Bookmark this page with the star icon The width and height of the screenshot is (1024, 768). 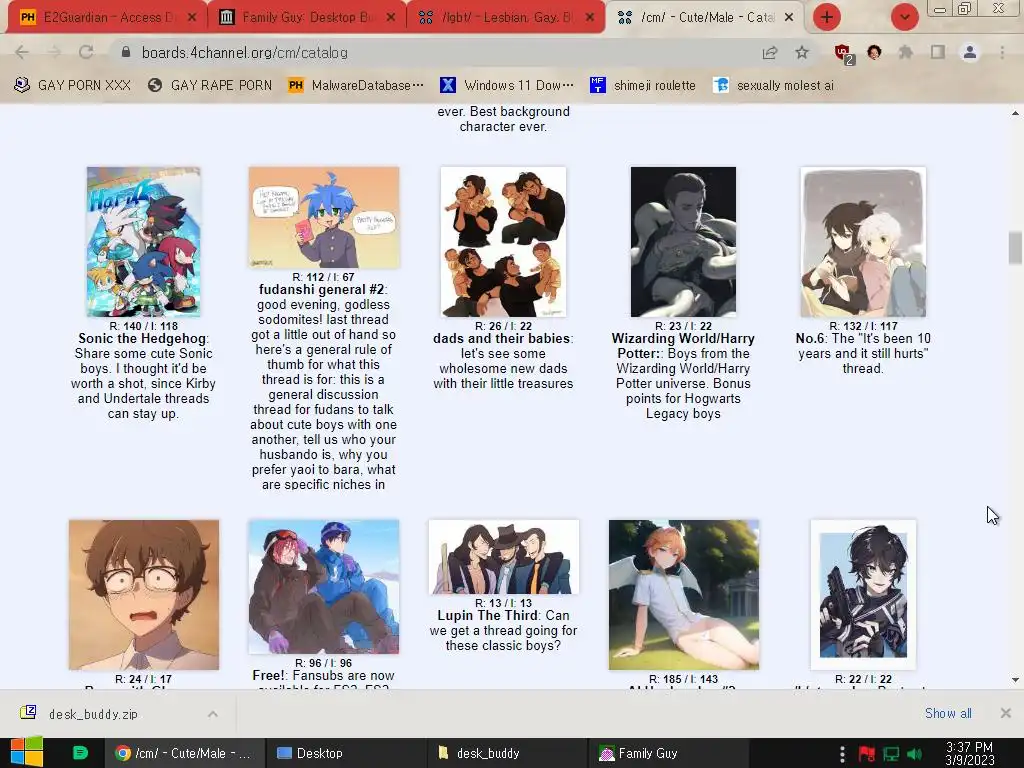click(x=802, y=53)
